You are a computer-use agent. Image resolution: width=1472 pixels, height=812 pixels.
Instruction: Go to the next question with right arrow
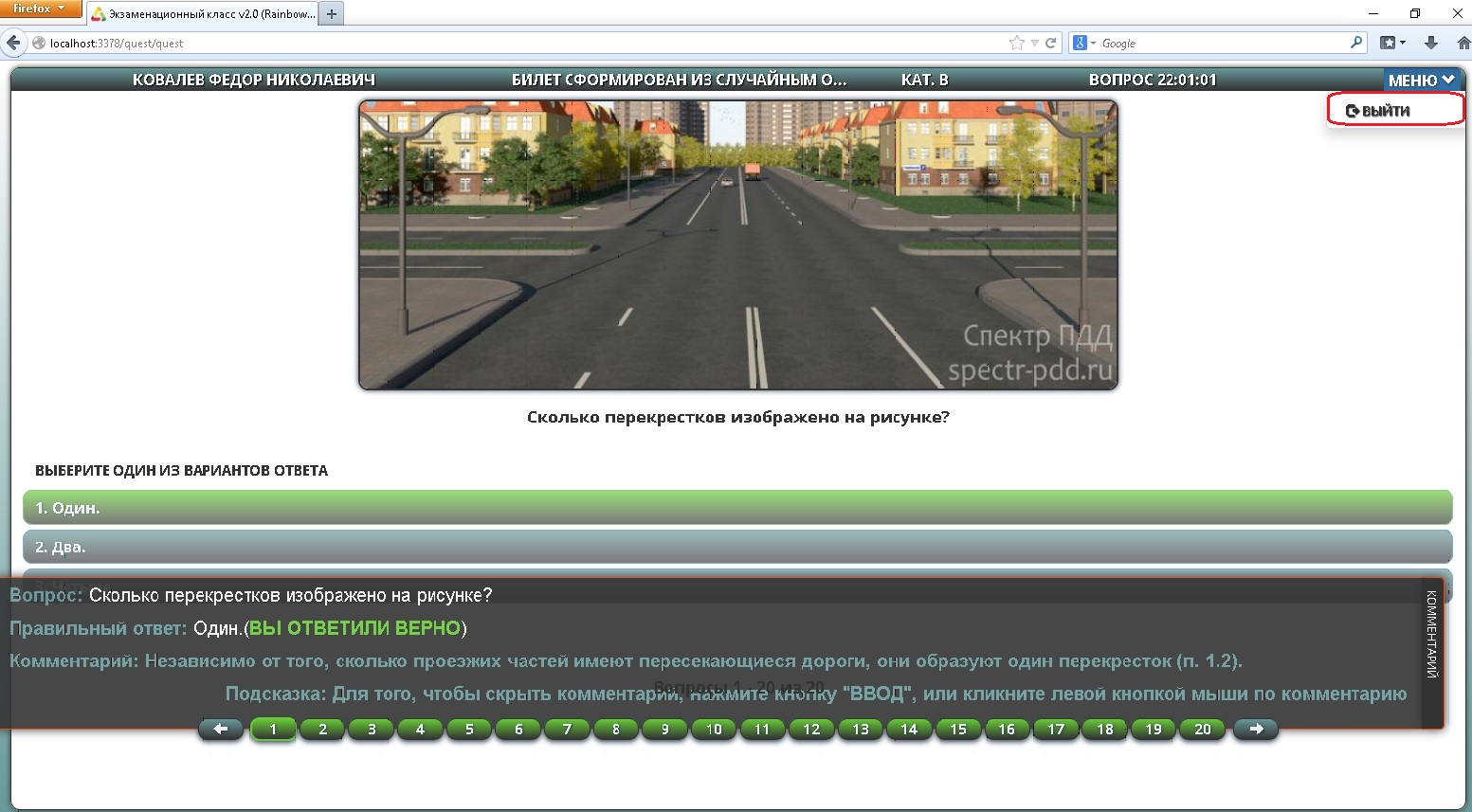[x=1256, y=729]
